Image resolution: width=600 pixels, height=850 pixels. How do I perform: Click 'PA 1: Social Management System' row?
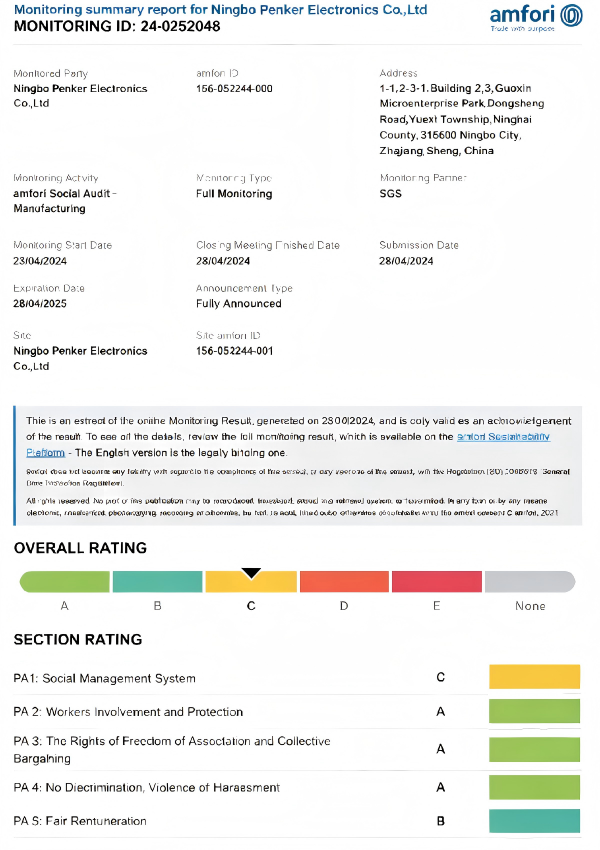point(296,678)
